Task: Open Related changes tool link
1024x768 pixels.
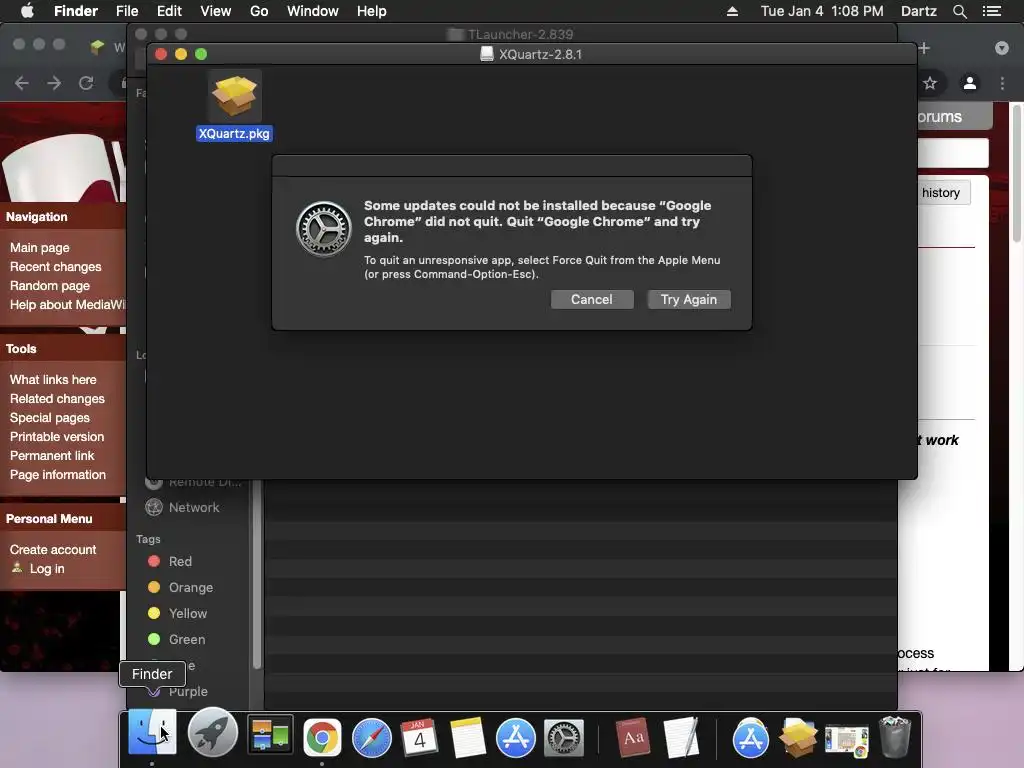Action: (x=57, y=398)
